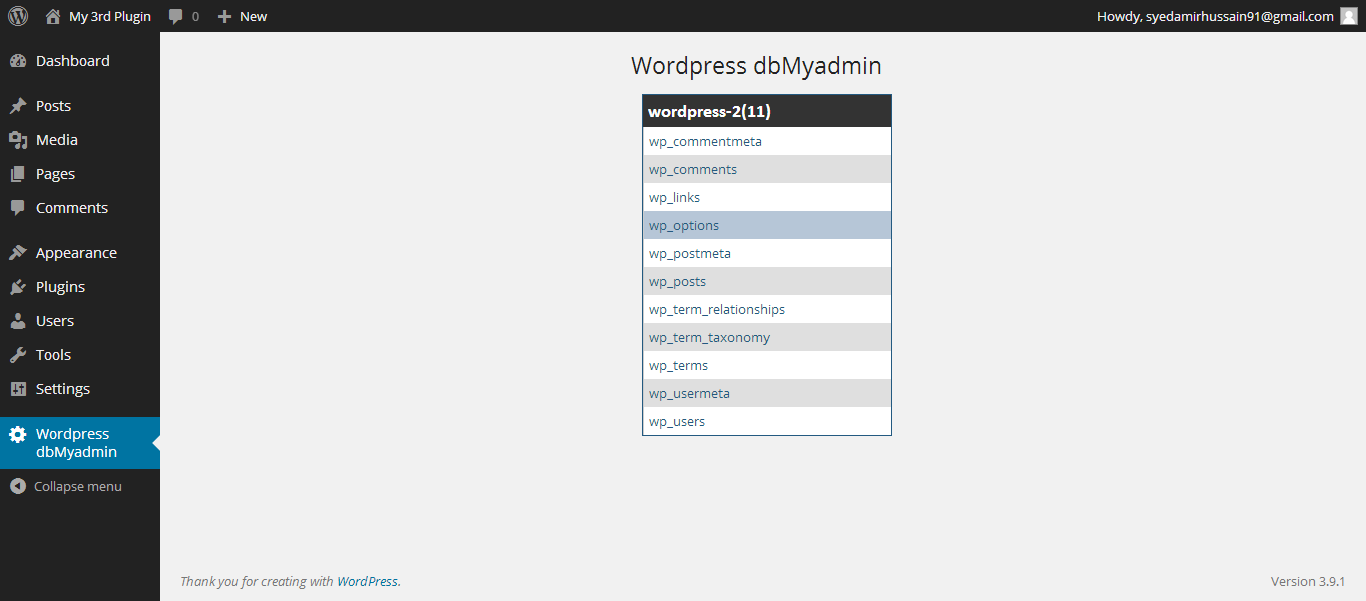Open the Dashboard menu
Screen dimensions: 1366x601
[x=80, y=61]
